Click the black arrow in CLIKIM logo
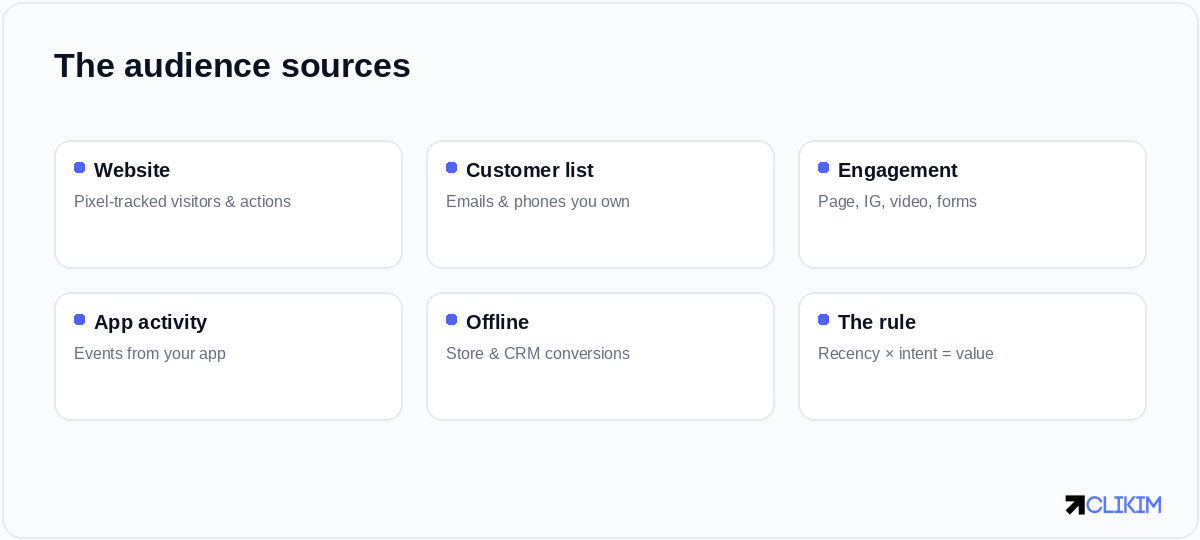The width and height of the screenshot is (1200, 540). click(1075, 505)
